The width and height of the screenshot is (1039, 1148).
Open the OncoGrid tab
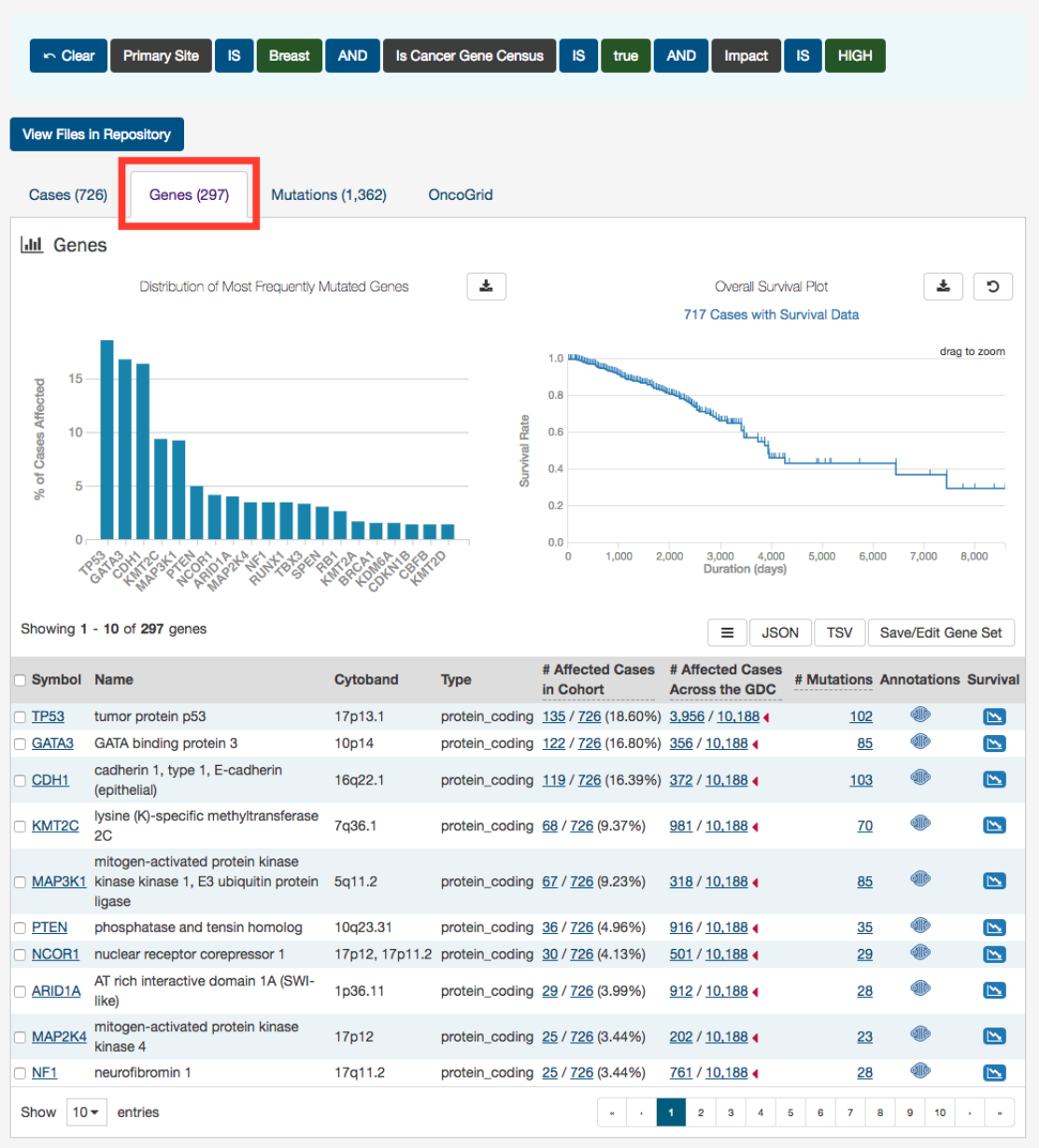(x=461, y=194)
